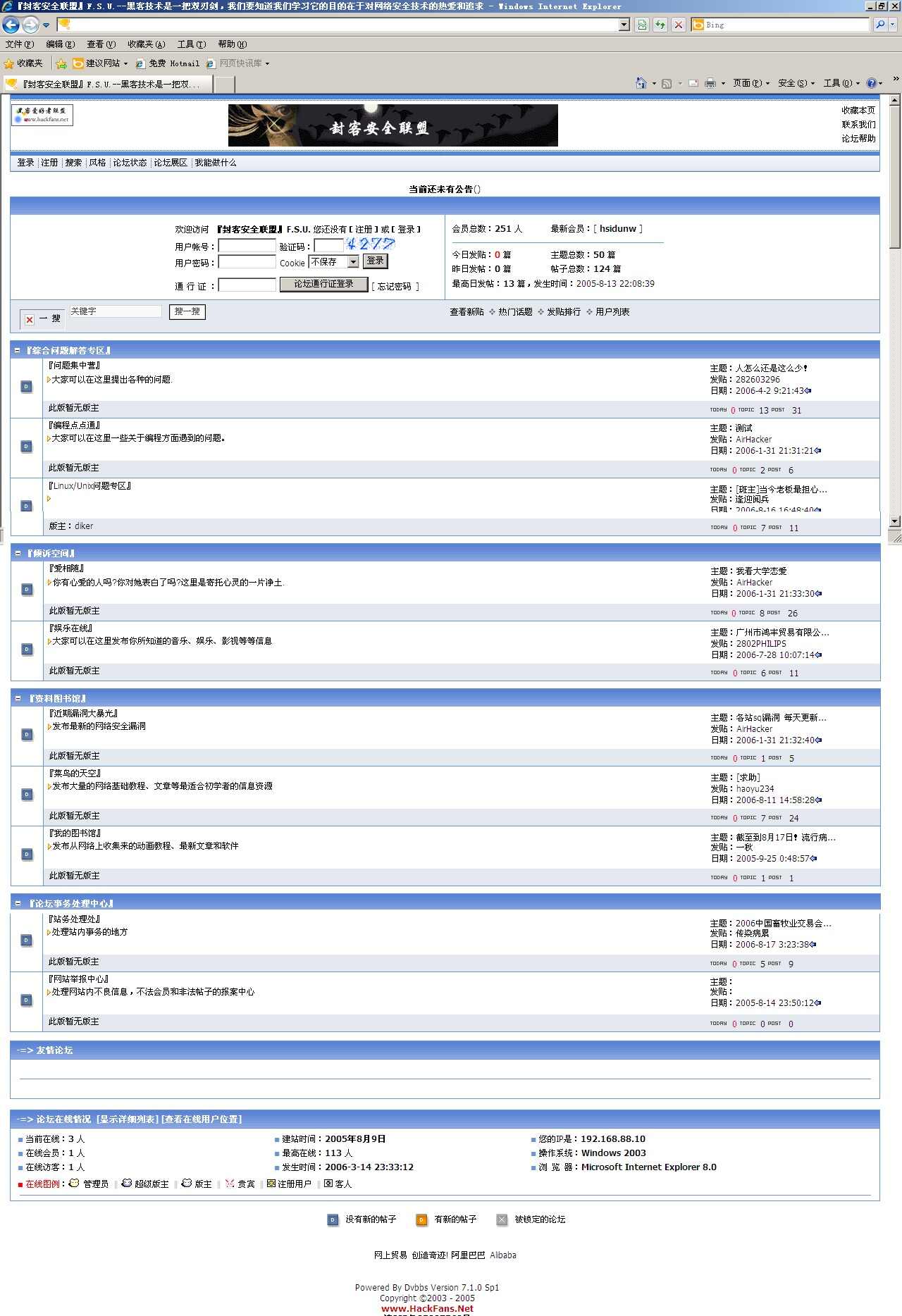Click the Refresh page icon
Viewport: 902px width, 1316px height.
[660, 25]
